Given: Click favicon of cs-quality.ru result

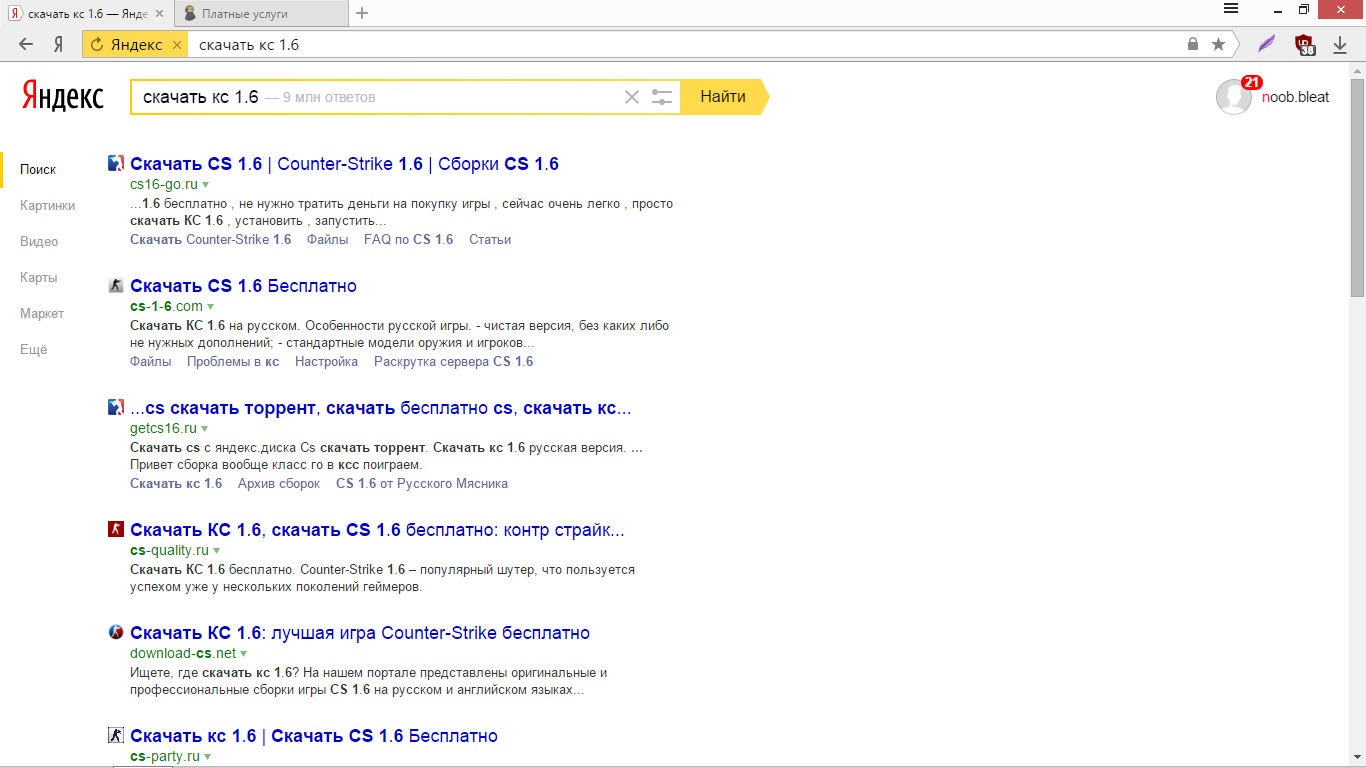Looking at the screenshot, I should 116,529.
